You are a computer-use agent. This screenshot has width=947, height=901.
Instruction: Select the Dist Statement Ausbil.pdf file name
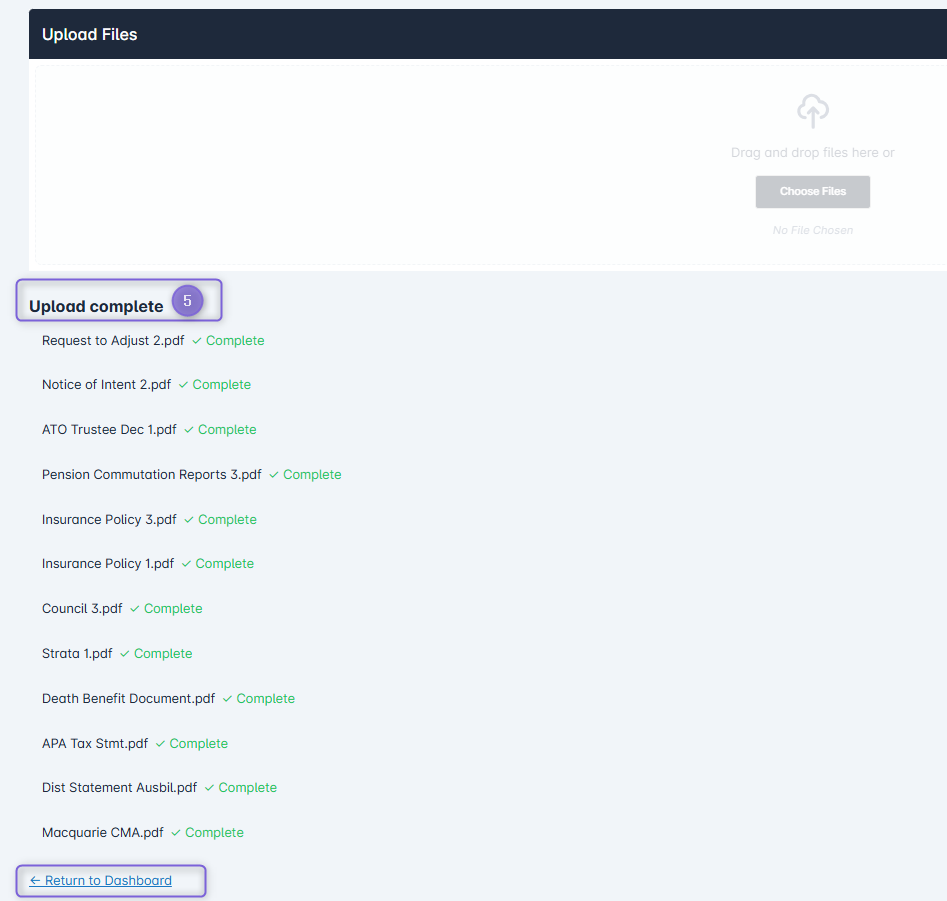120,787
